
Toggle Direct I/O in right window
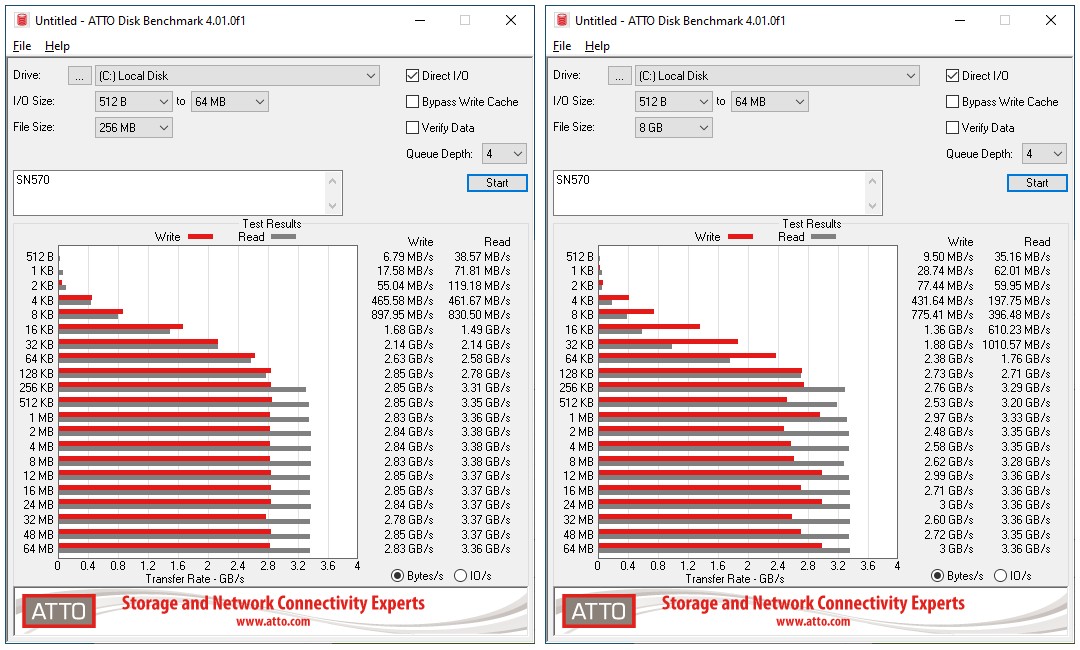[953, 76]
